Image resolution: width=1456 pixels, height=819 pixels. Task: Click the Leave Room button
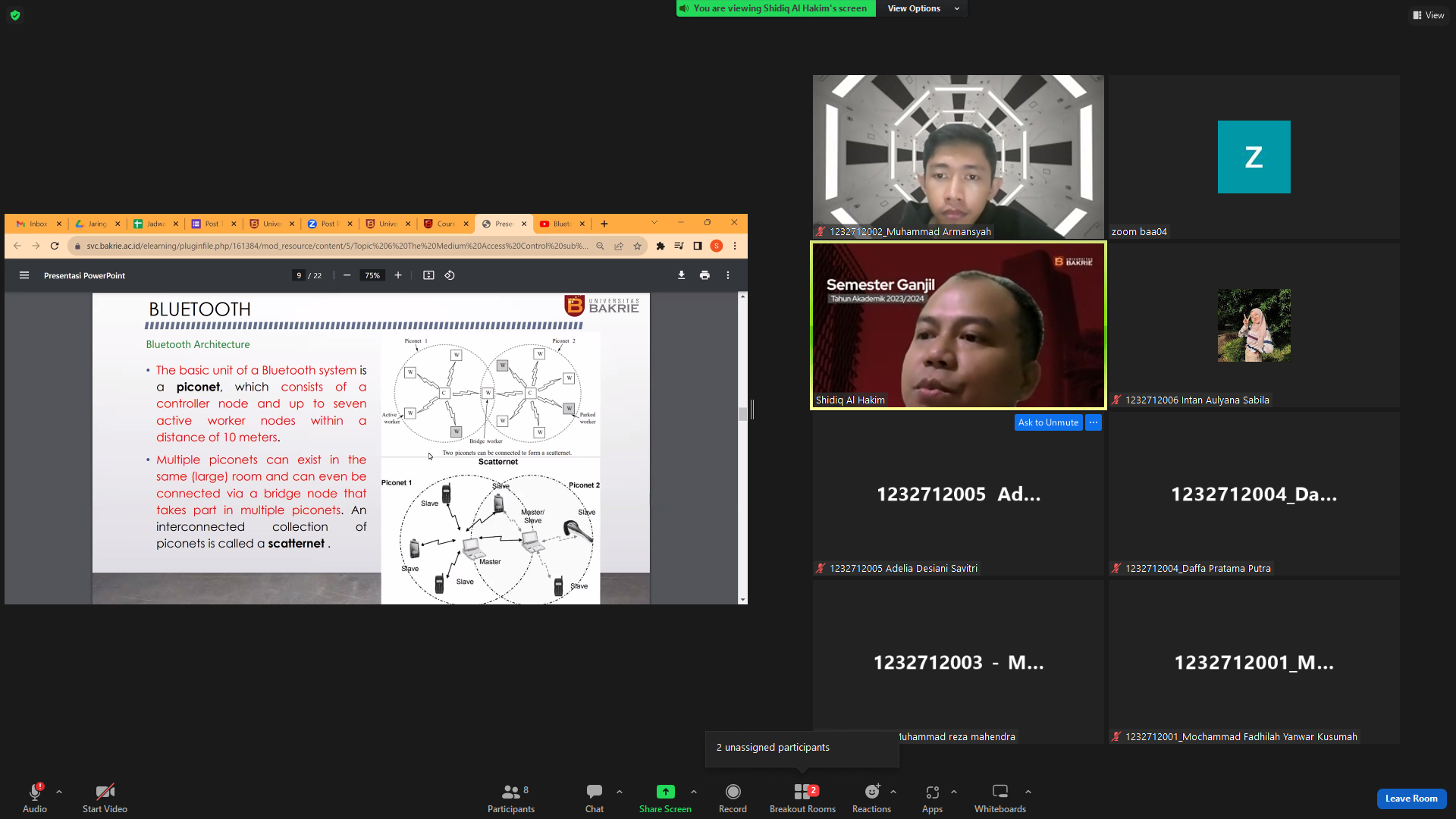(1411, 799)
